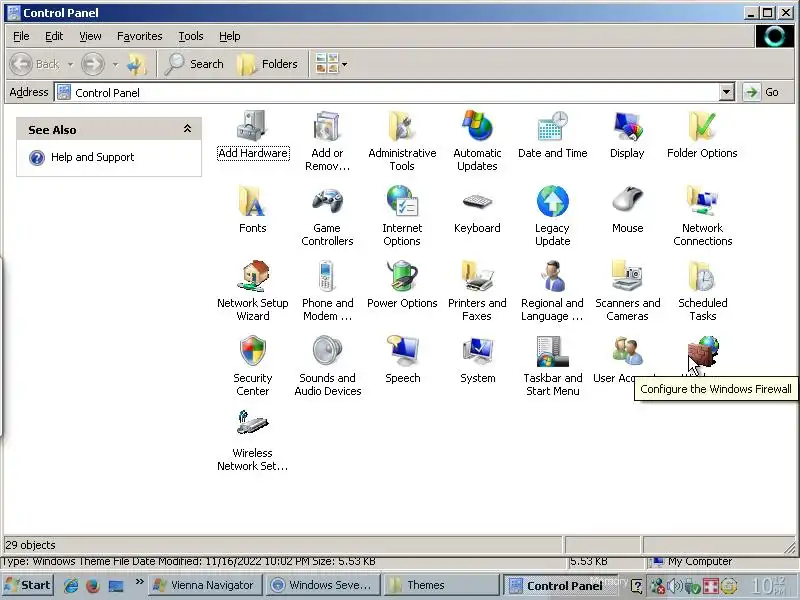The width and height of the screenshot is (800, 600).
Task: Click the Up folder toolbar icon
Action: pos(136,64)
